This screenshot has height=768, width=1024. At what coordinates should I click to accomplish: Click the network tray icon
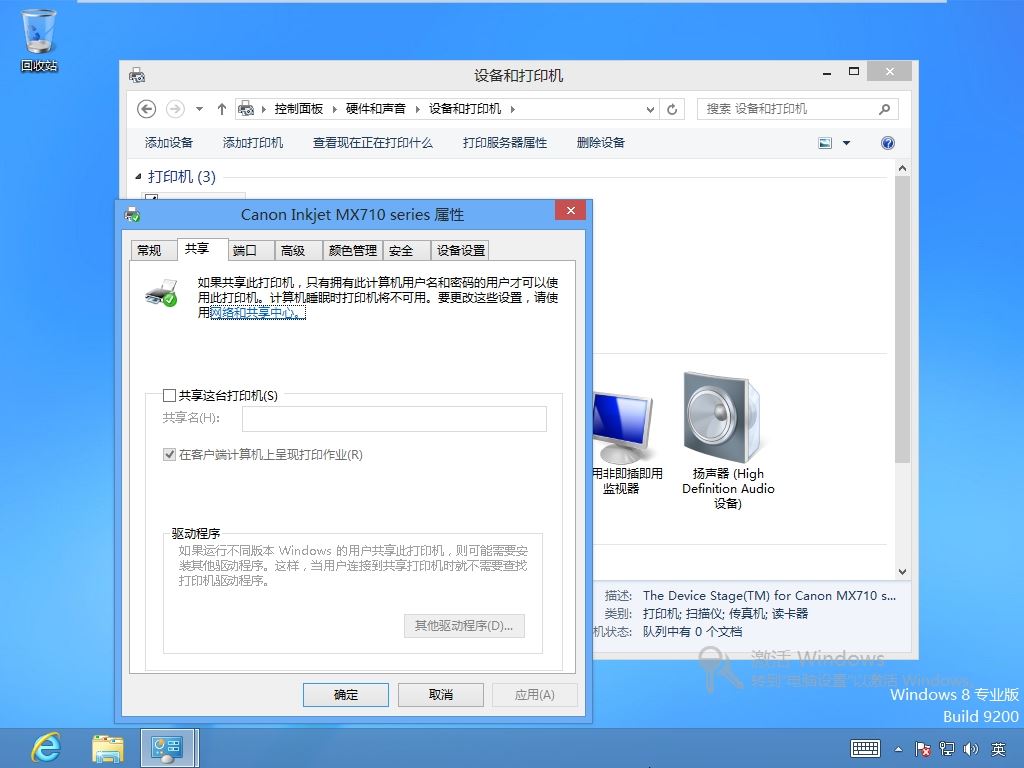946,749
